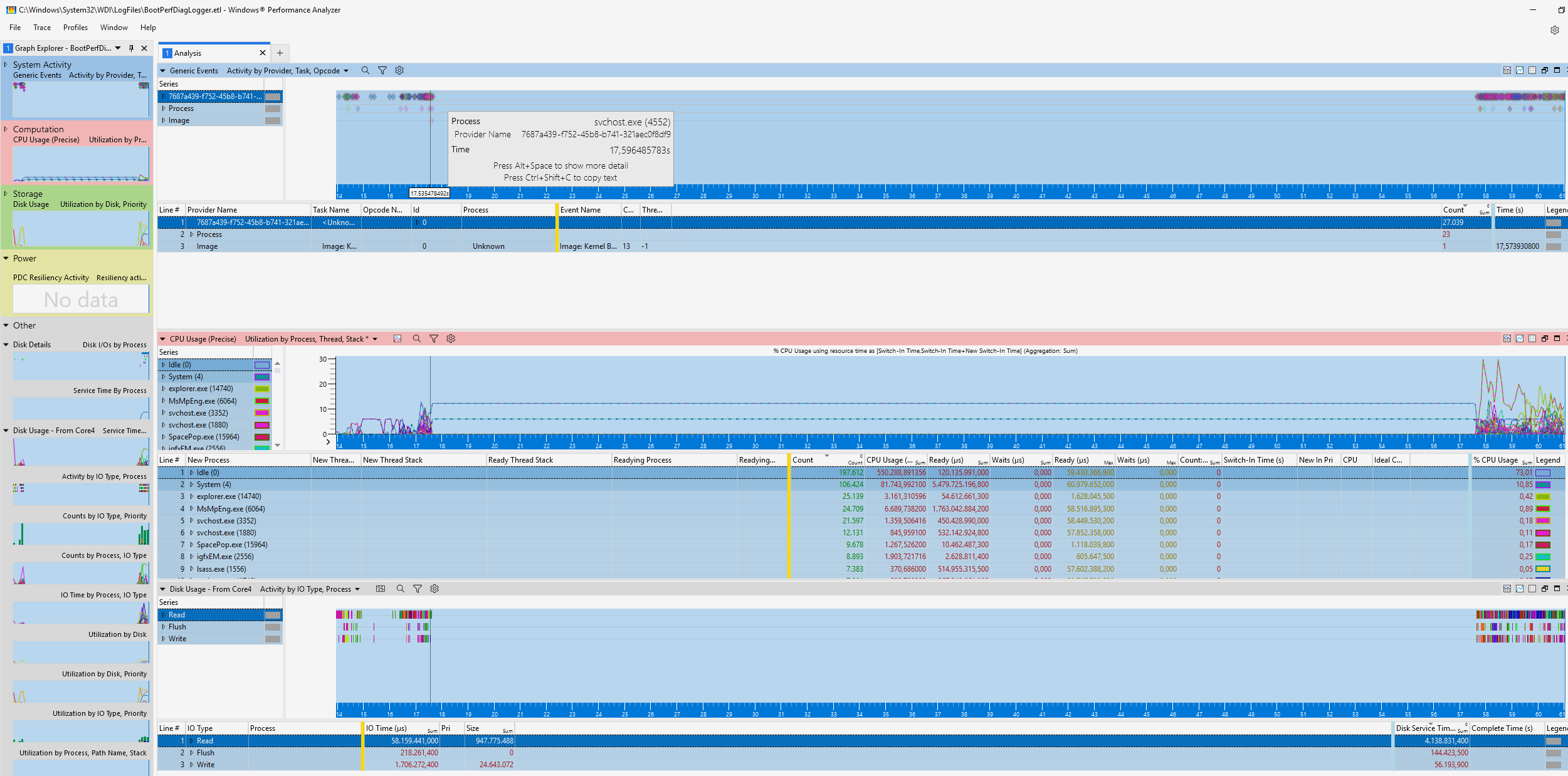Open search in the Generic Events panel

click(365, 71)
